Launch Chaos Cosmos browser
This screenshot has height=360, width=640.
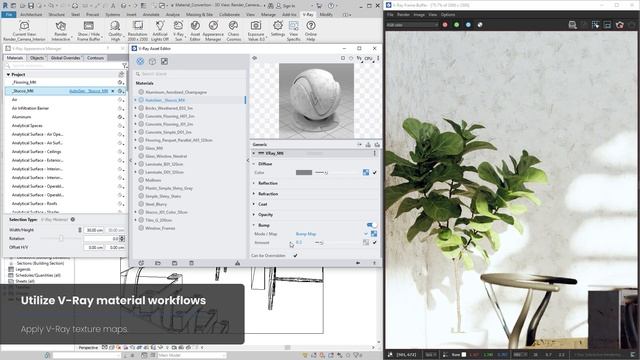[x=233, y=31]
